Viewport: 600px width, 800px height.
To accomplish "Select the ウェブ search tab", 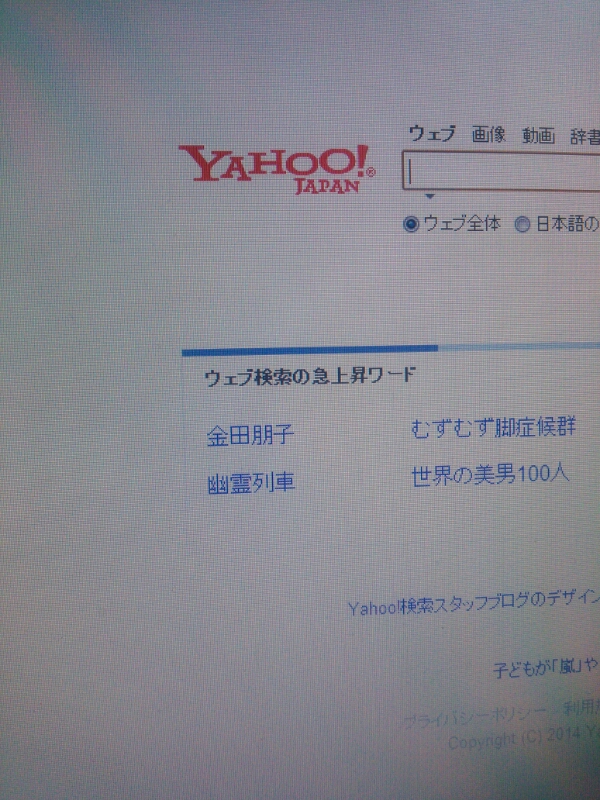I will (432, 134).
